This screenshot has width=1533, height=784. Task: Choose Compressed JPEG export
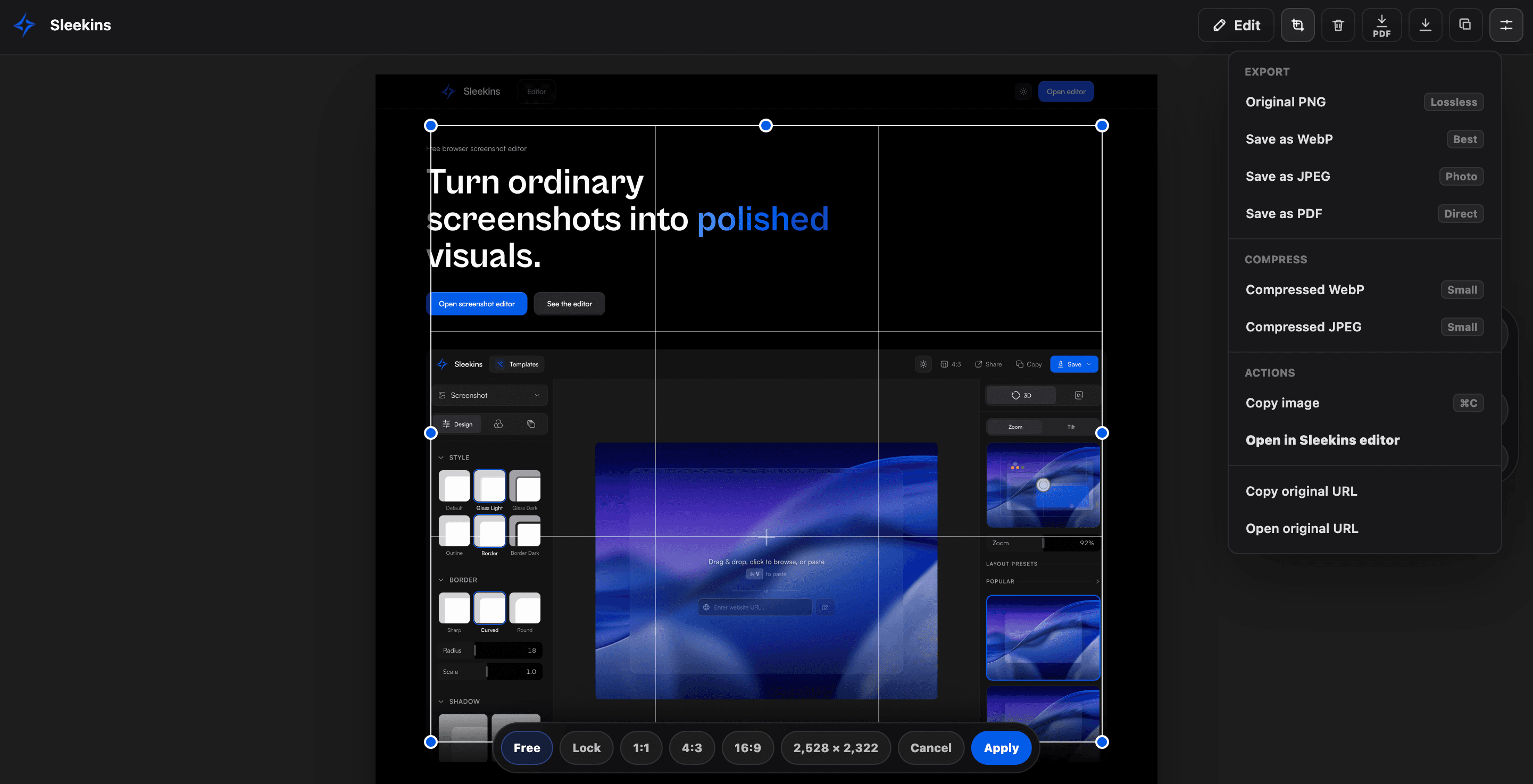coord(1364,327)
